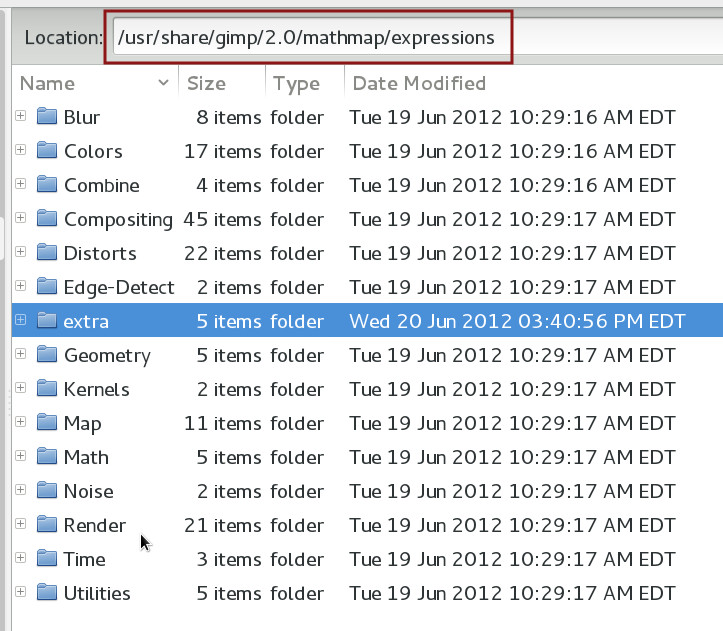723x631 pixels.
Task: Select the Edge-Detect folder name
Action: pyautogui.click(x=119, y=287)
